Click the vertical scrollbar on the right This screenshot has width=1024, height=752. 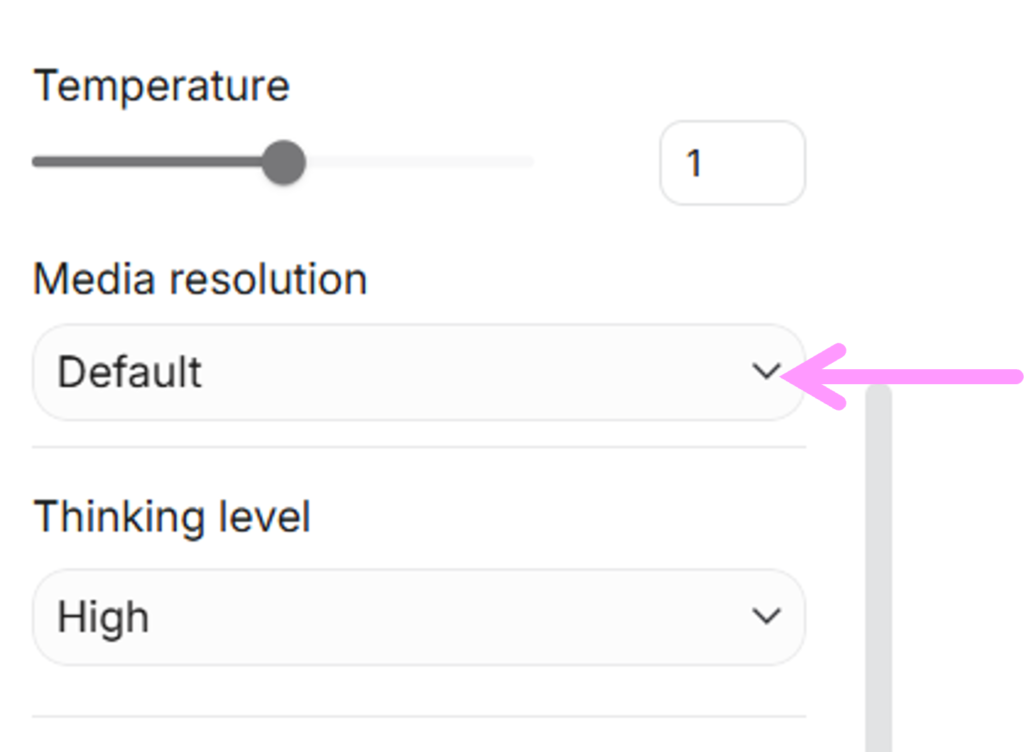pos(879,560)
